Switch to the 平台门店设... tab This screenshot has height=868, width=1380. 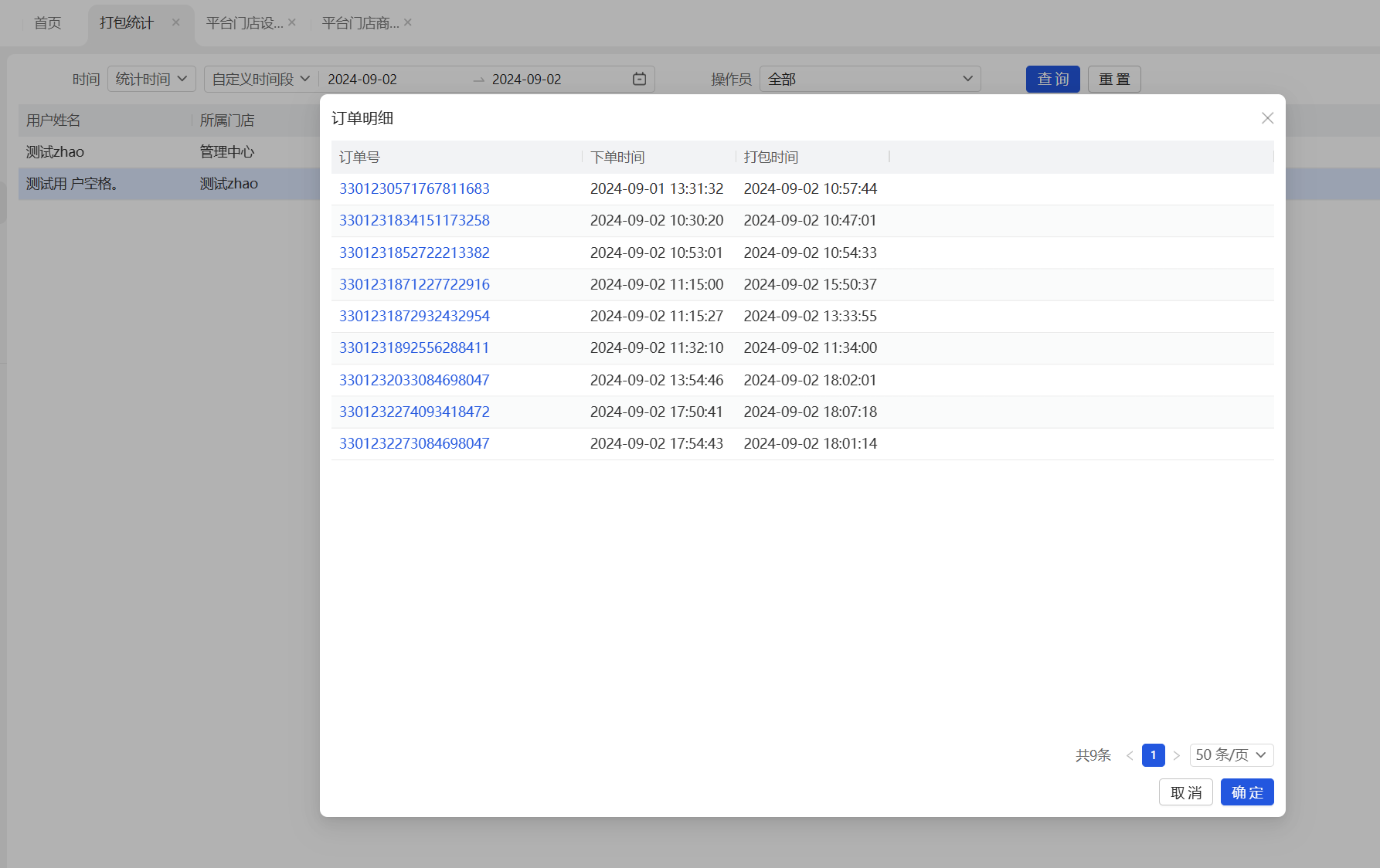[244, 23]
